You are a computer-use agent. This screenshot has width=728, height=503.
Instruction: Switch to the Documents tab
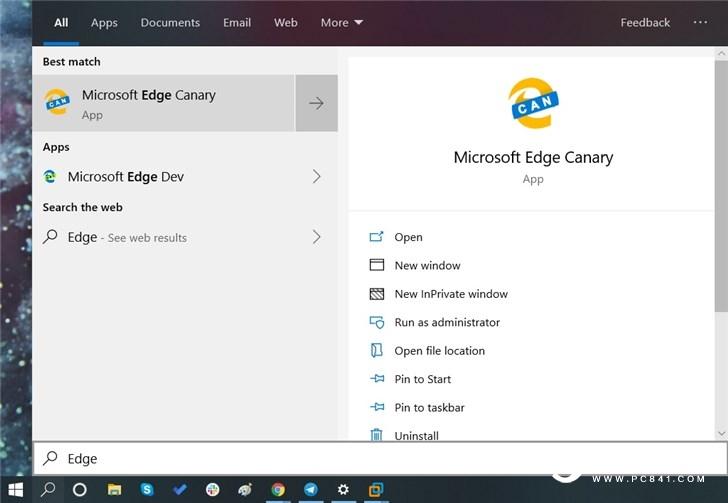coord(170,22)
